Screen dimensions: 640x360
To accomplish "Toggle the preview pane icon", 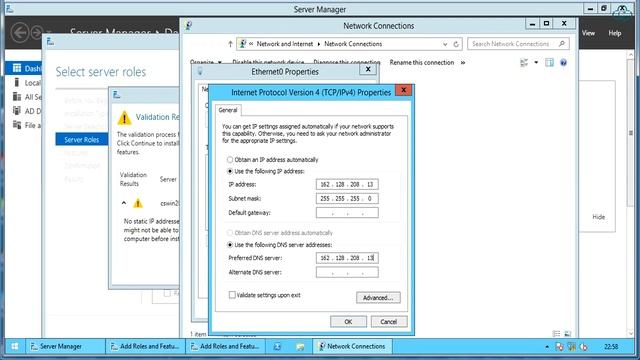I will tap(549, 62).
